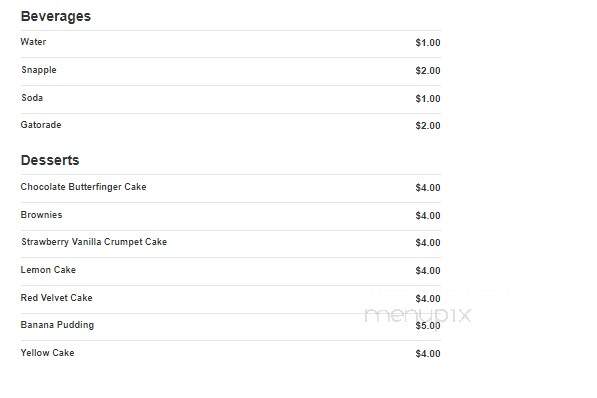Screen dimensions: 597x398
Task: Choose the Soda item
Action: [x=32, y=98]
